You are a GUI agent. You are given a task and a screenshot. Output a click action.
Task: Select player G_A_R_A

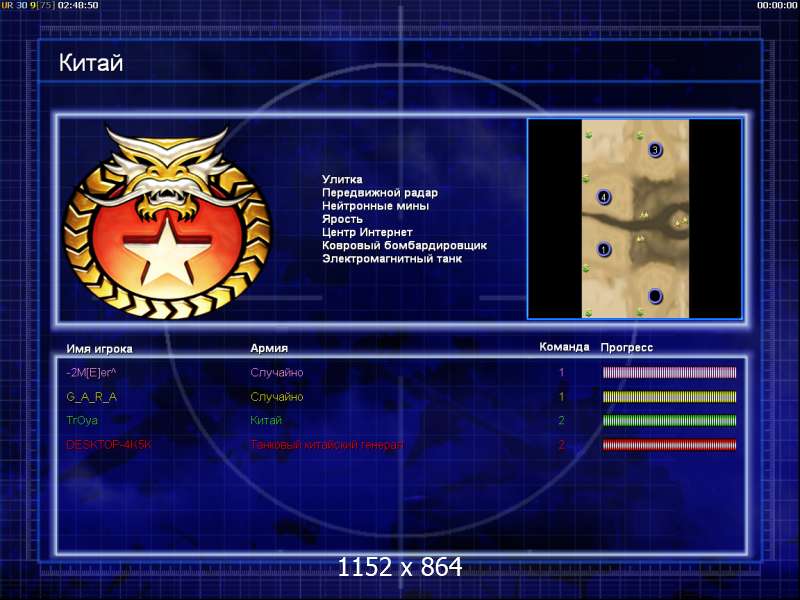pos(91,397)
